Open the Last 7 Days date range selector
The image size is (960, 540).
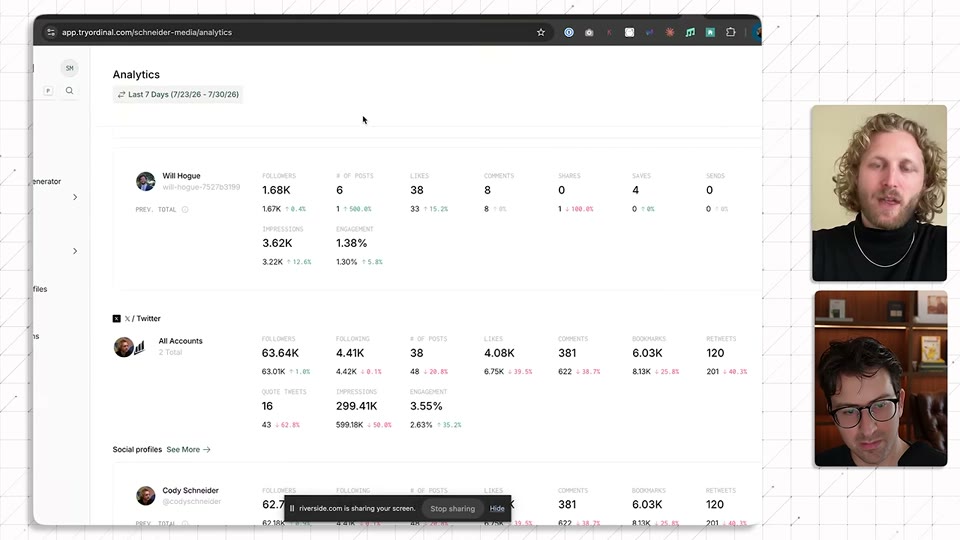click(x=178, y=94)
